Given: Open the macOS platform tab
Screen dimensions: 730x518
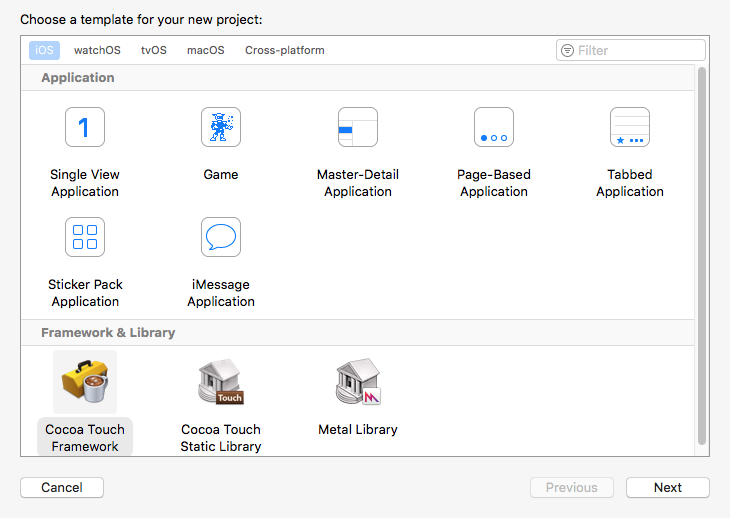Looking at the screenshot, I should tap(206, 50).
